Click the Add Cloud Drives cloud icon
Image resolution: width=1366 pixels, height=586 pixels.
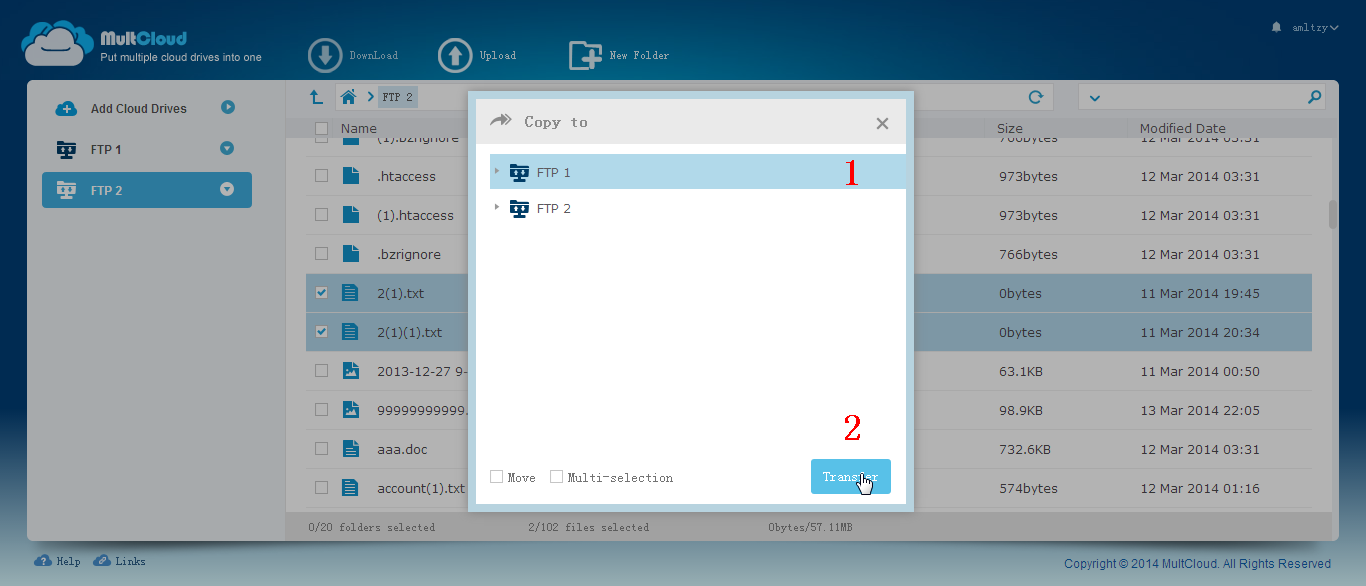click(66, 108)
